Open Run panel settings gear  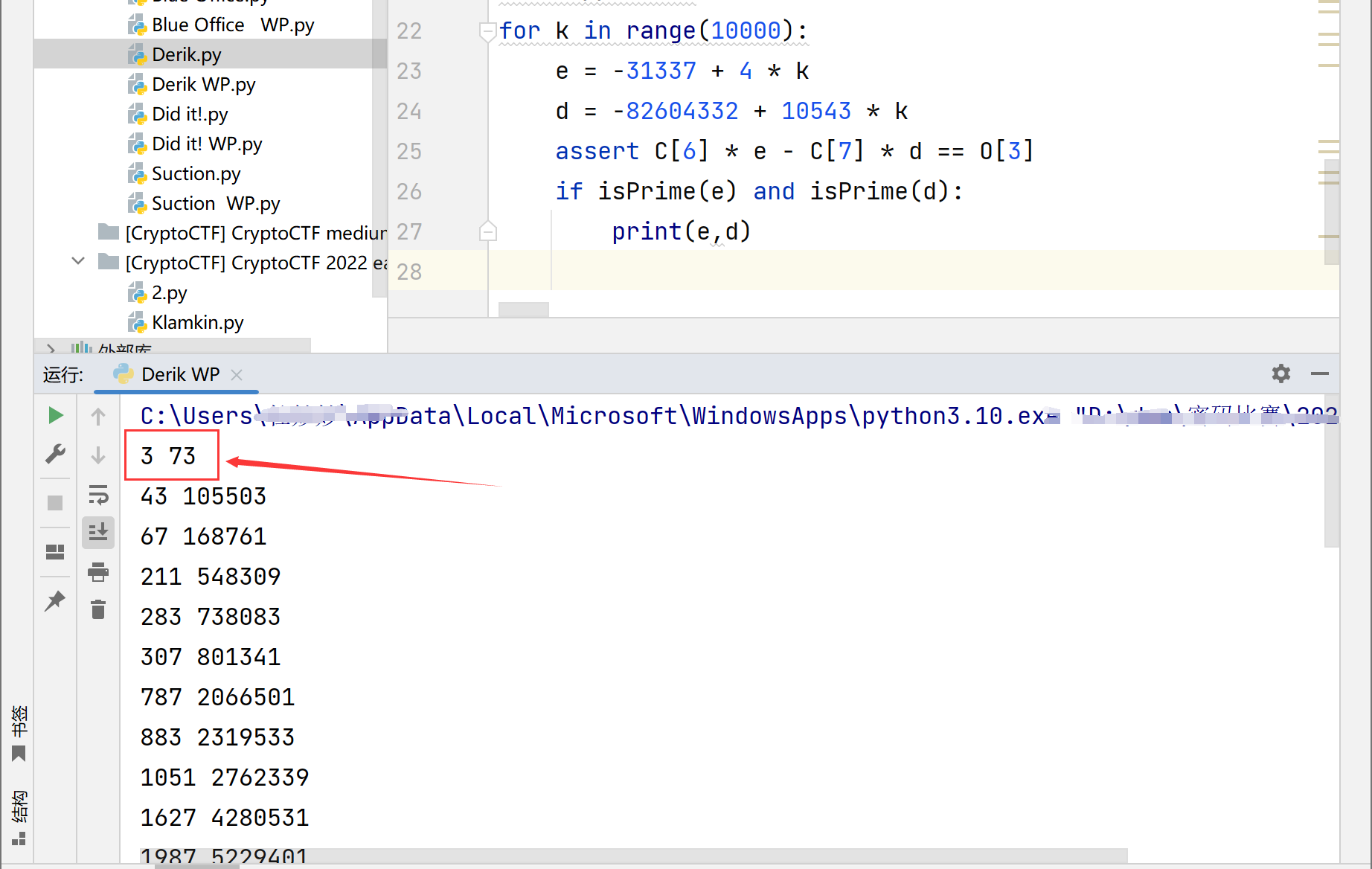(x=1280, y=373)
